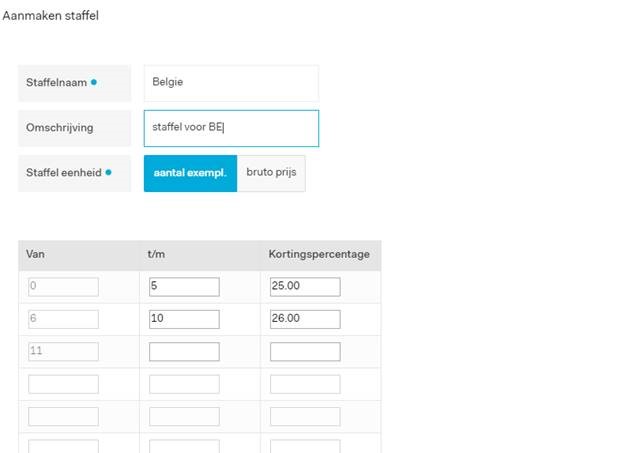Select the 'aantal exempl.' unit toggle
617x453 pixels.
190,173
